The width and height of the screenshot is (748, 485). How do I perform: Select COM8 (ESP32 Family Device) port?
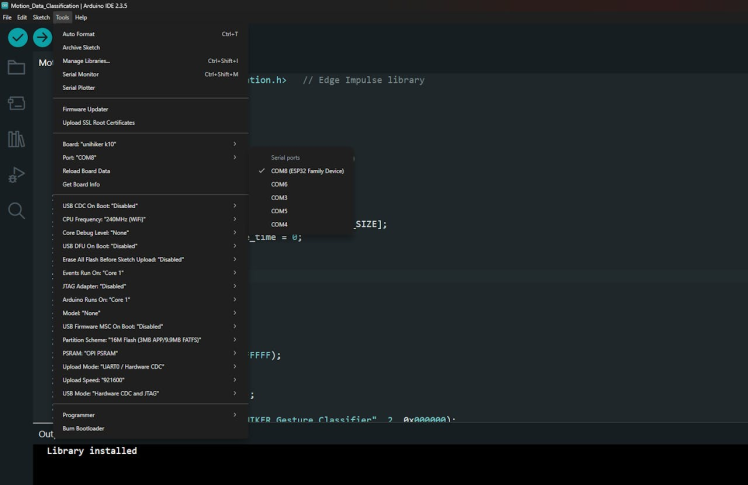[307, 171]
